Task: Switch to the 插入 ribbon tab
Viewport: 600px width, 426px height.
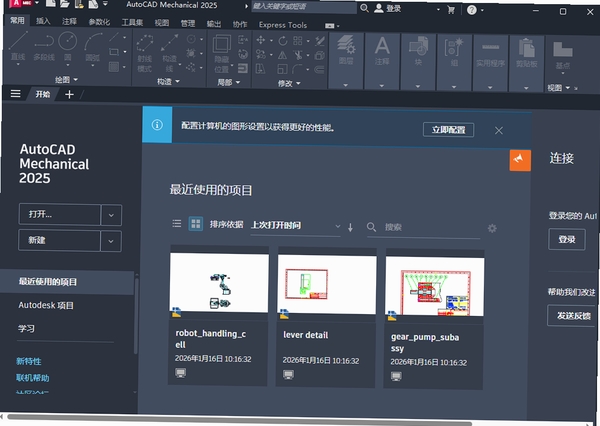Action: click(x=43, y=21)
